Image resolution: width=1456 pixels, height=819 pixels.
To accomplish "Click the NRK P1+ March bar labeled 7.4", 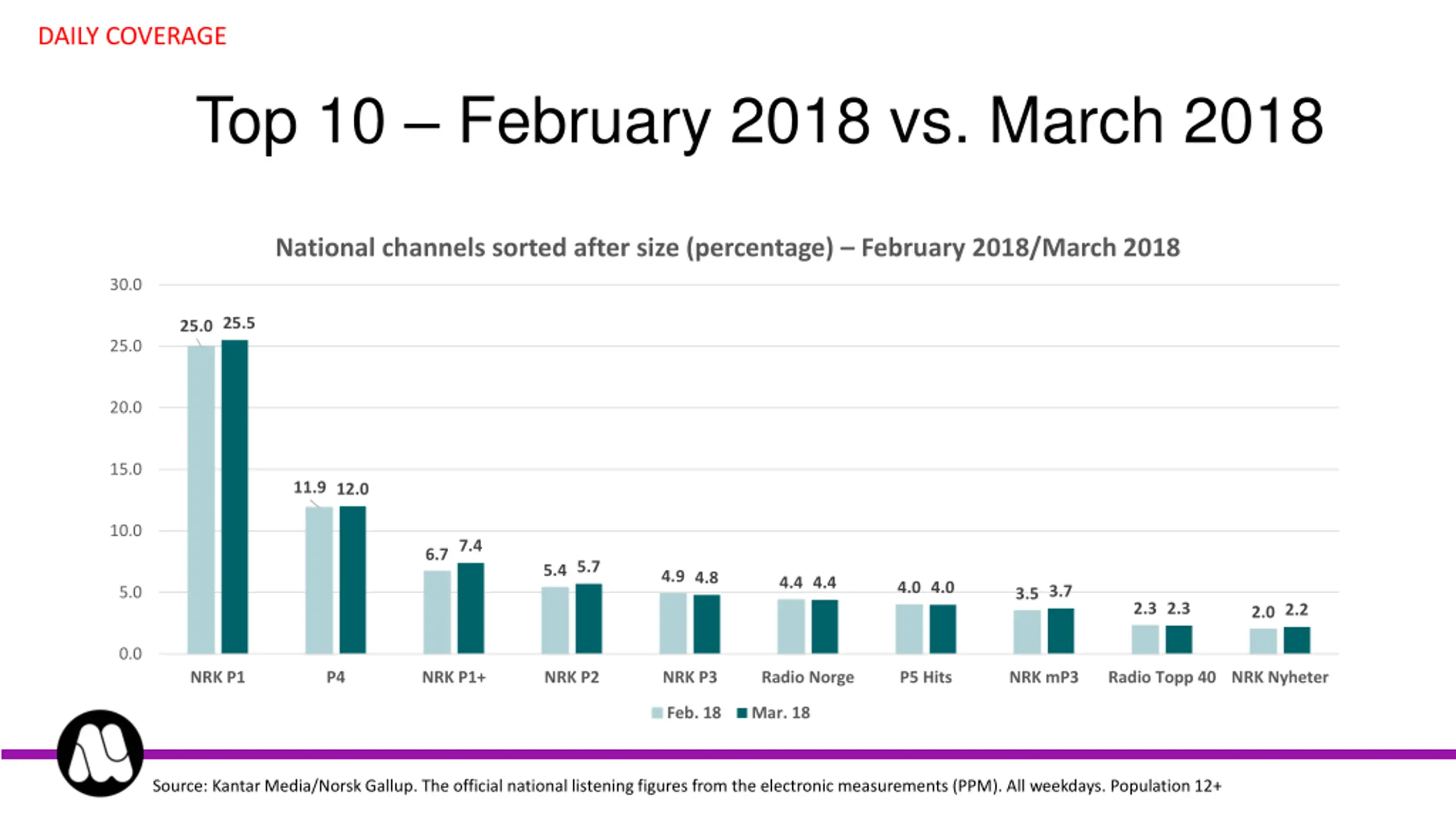I will [471, 608].
